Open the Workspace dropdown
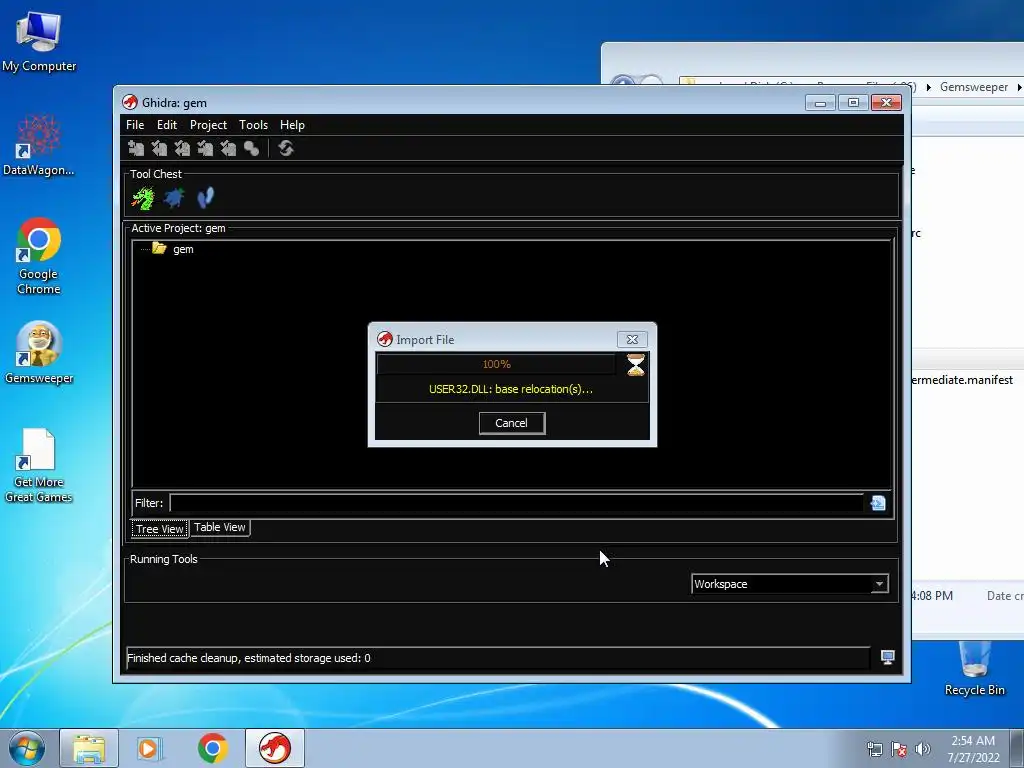This screenshot has width=1024, height=768. 790,584
